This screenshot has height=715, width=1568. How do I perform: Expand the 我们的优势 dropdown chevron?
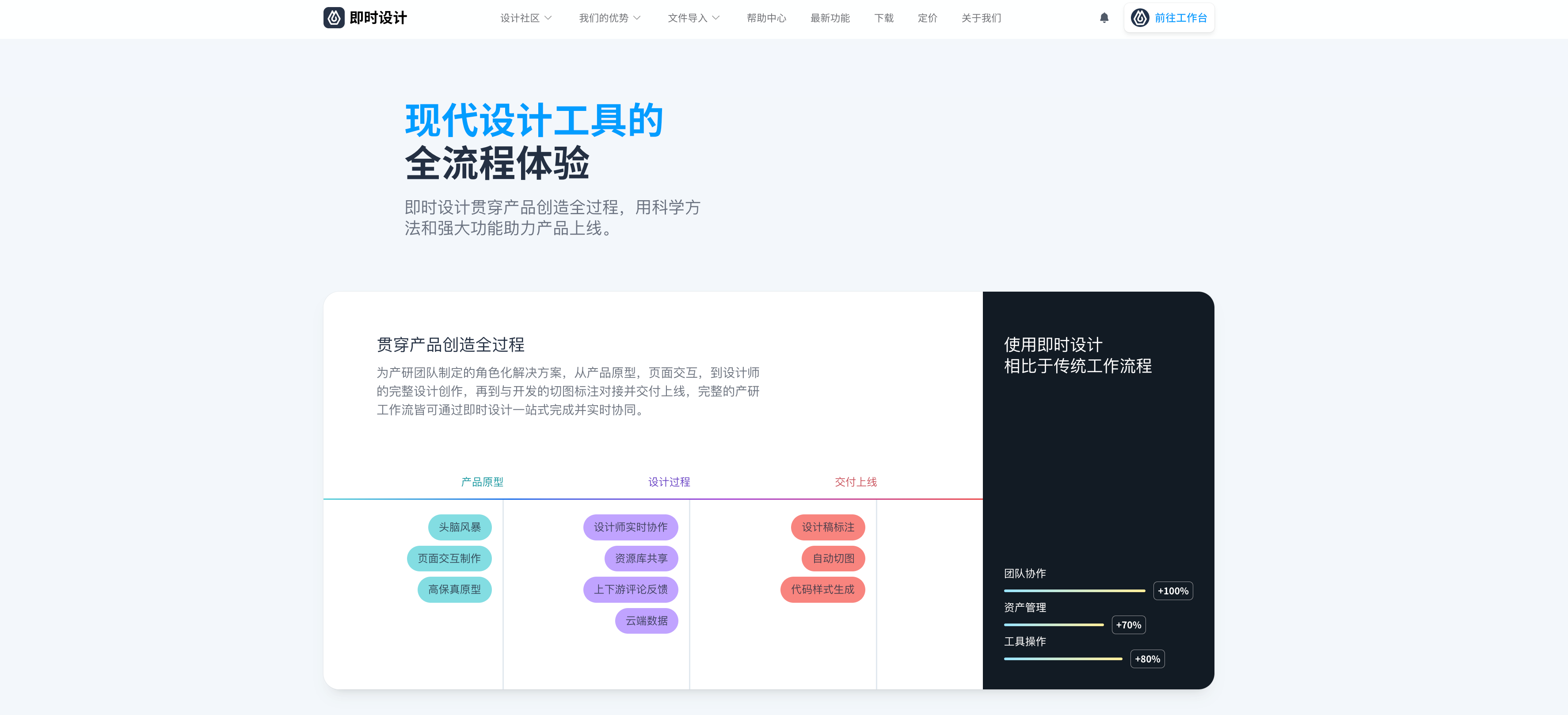[x=637, y=18]
